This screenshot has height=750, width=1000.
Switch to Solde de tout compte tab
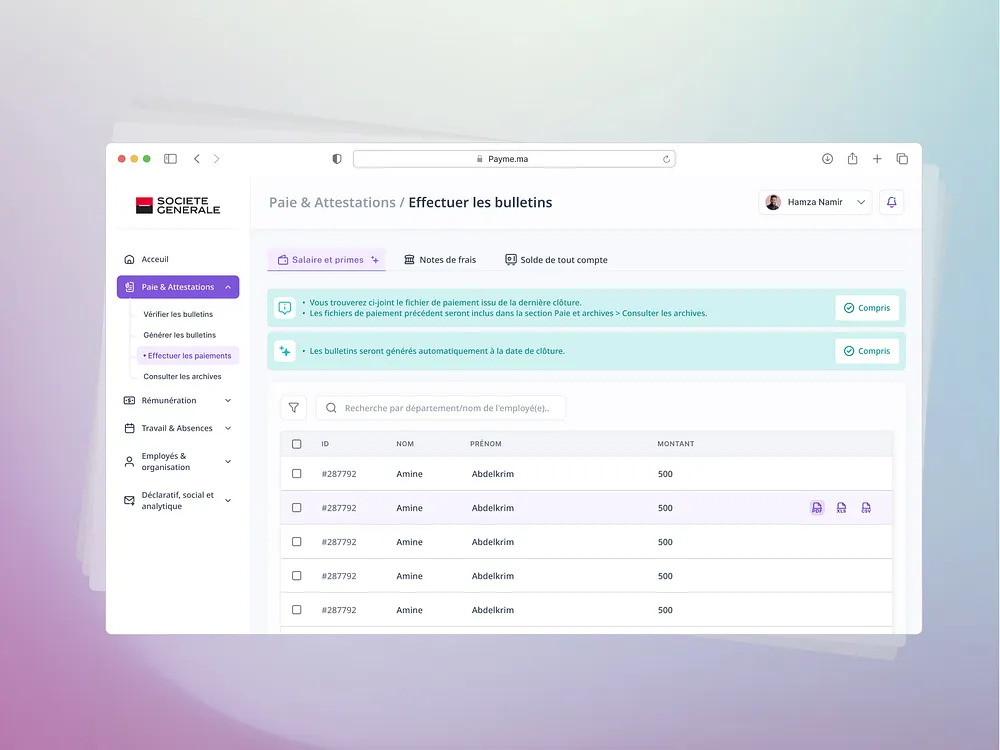pyautogui.click(x=556, y=260)
